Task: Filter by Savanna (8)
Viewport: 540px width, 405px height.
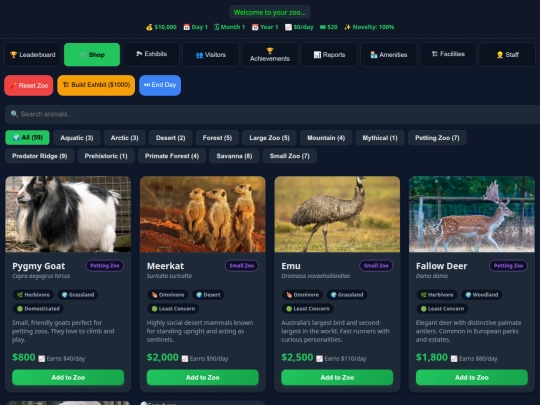Action: 234,156
